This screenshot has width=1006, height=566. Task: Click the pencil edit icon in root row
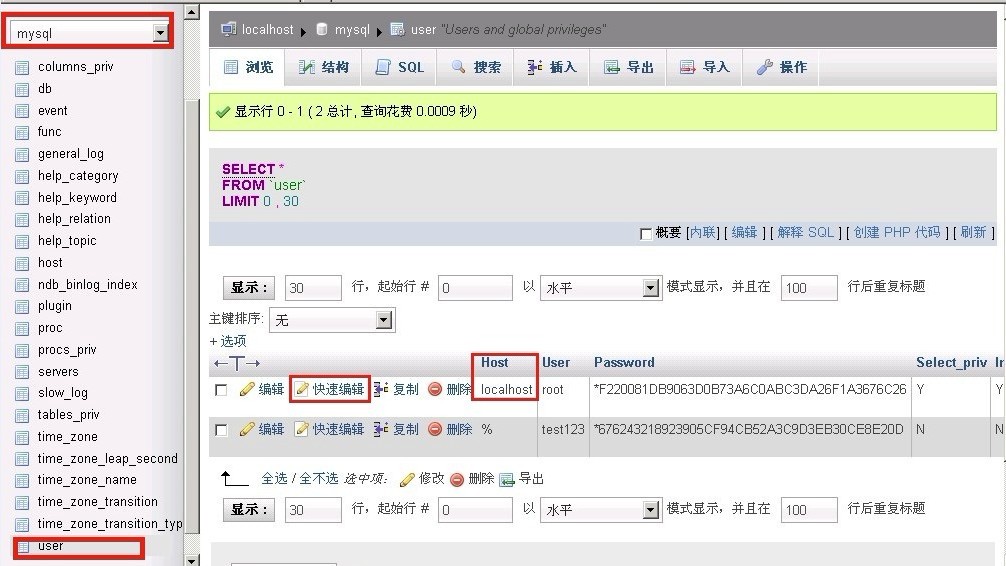click(x=247, y=389)
